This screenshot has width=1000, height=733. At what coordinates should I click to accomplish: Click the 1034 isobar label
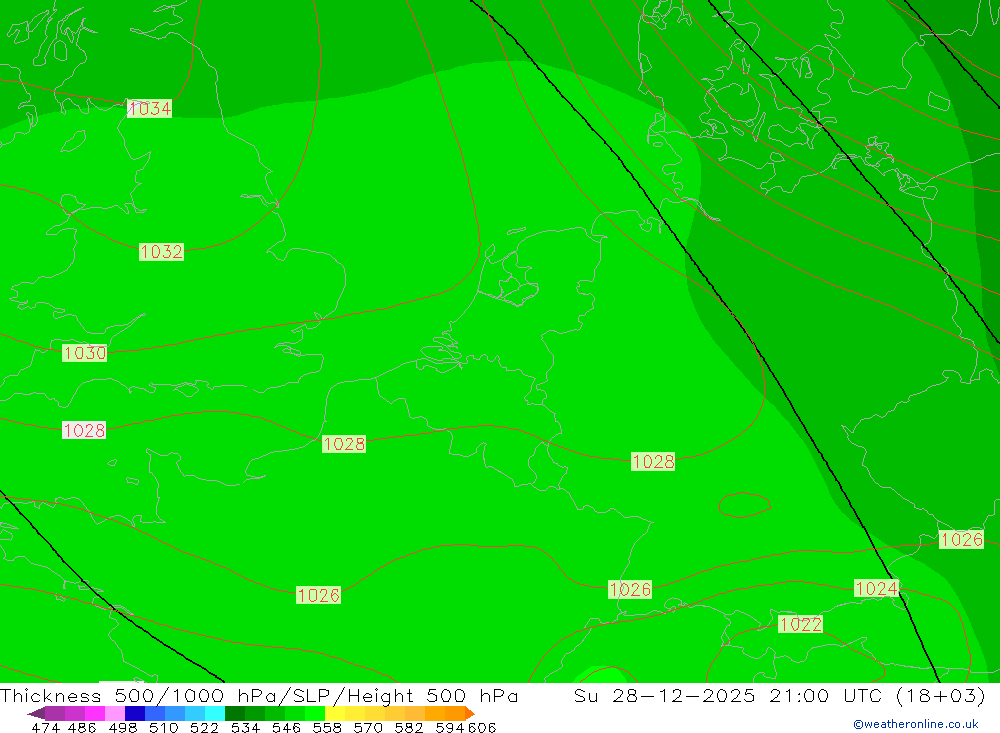point(150,108)
